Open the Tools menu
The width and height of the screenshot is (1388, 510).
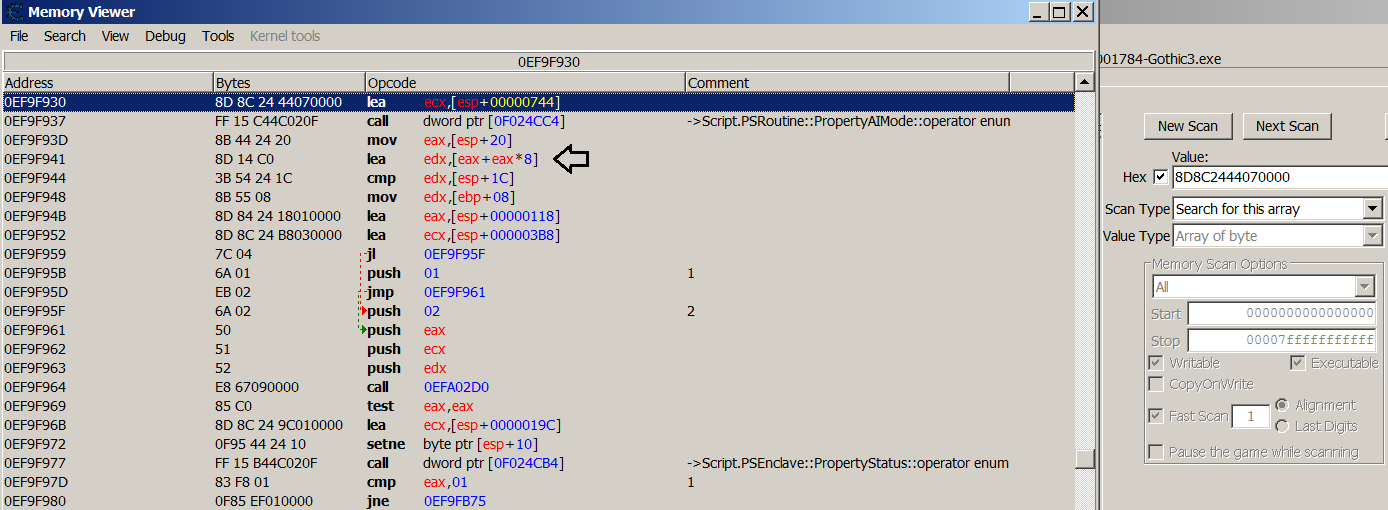coord(218,36)
